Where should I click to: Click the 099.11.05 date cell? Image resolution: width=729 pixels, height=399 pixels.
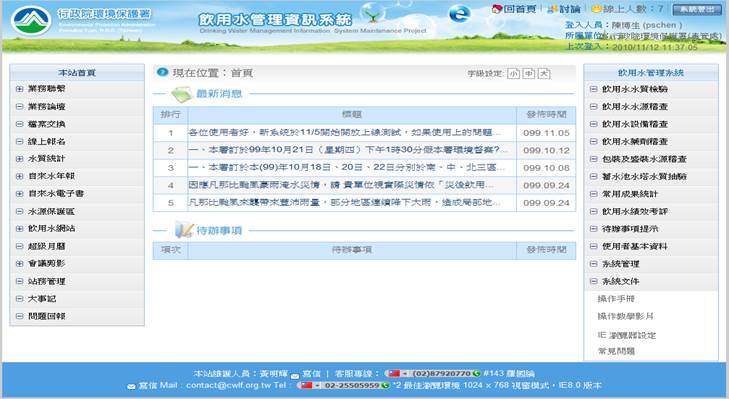pyautogui.click(x=546, y=133)
